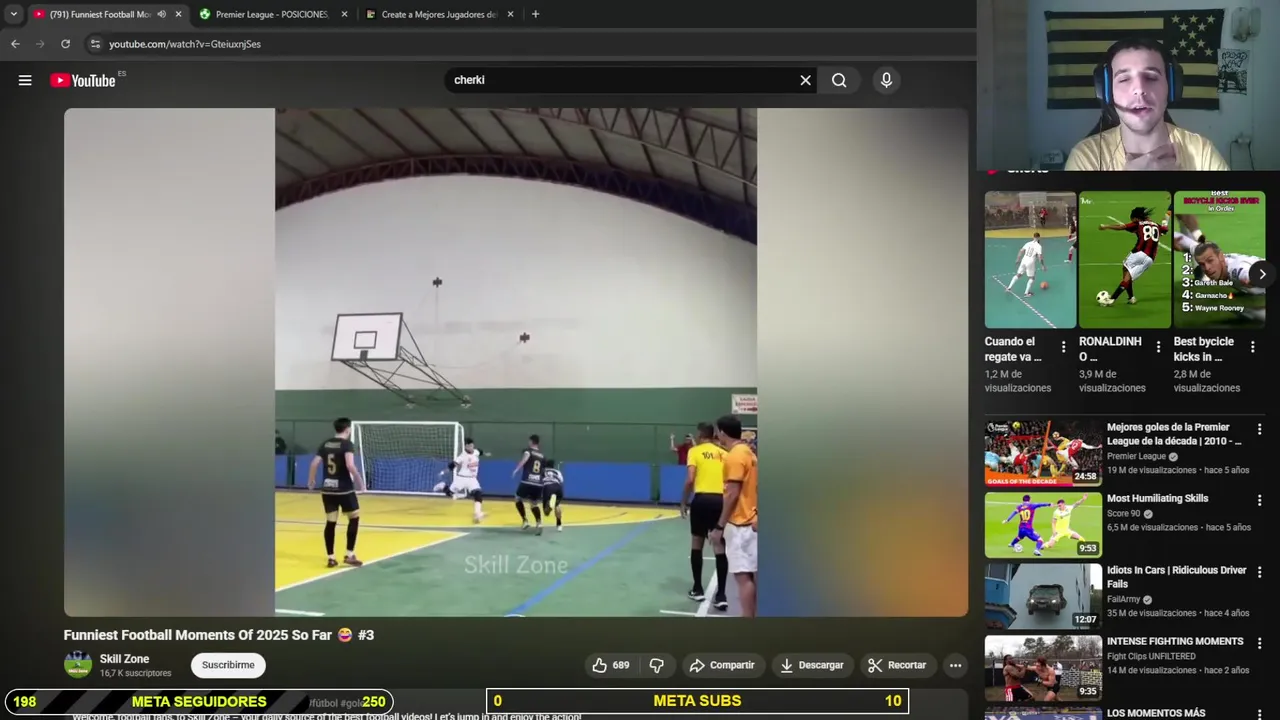Go to YouTube home via logo
The height and width of the screenshot is (720, 1280).
(x=83, y=80)
